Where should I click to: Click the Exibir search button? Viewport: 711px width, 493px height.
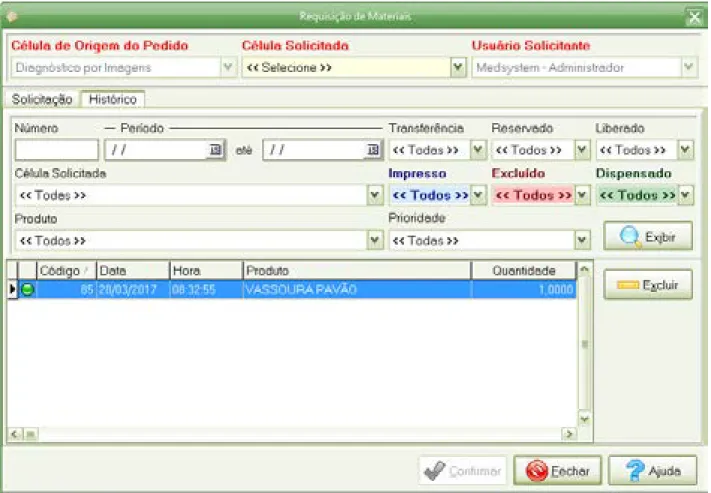pos(648,236)
